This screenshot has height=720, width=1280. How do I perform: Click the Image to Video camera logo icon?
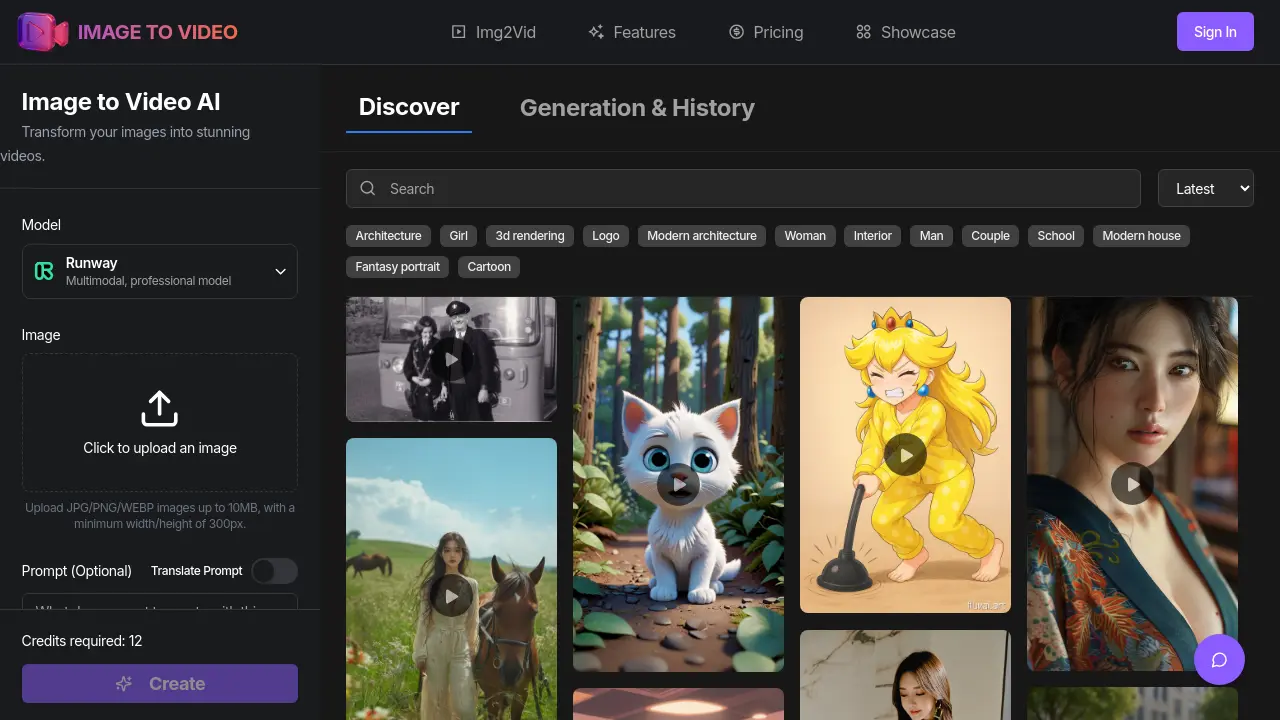tap(43, 32)
